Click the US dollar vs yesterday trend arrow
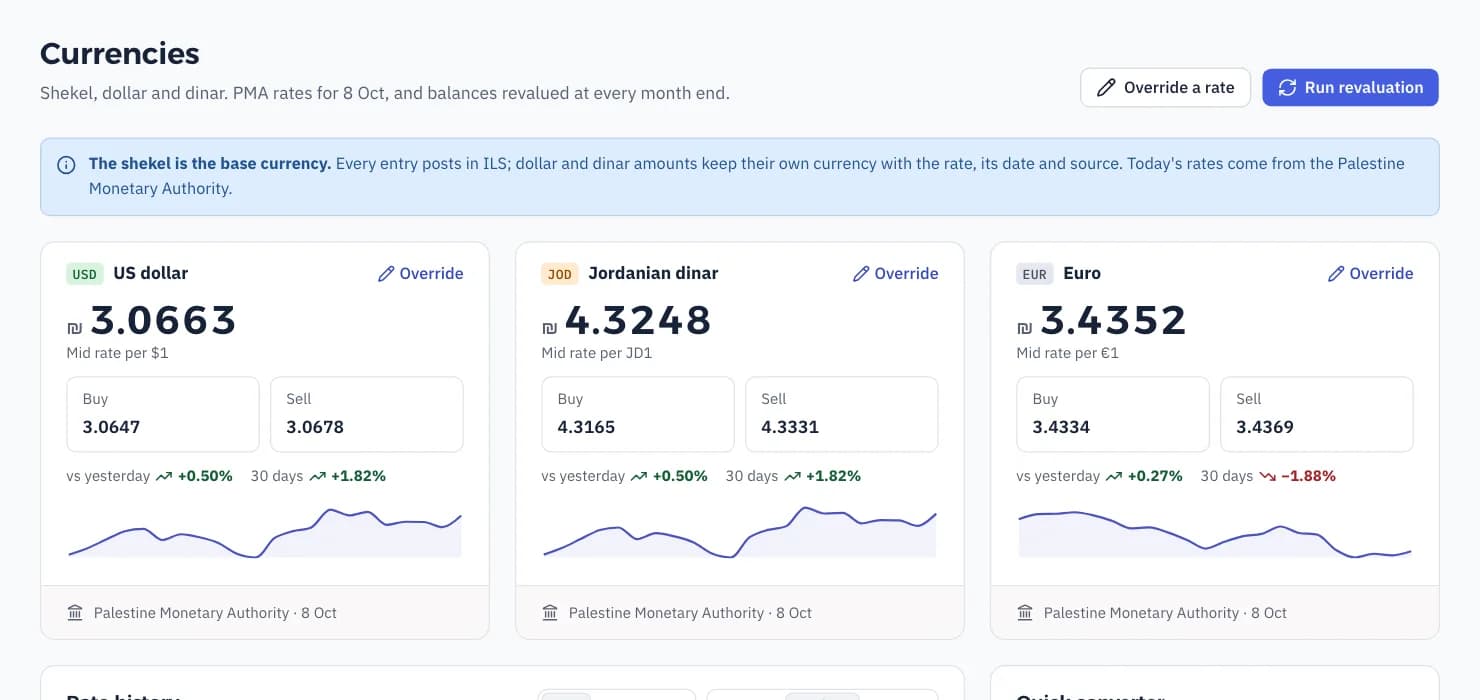This screenshot has height=700, width=1480. (164, 477)
